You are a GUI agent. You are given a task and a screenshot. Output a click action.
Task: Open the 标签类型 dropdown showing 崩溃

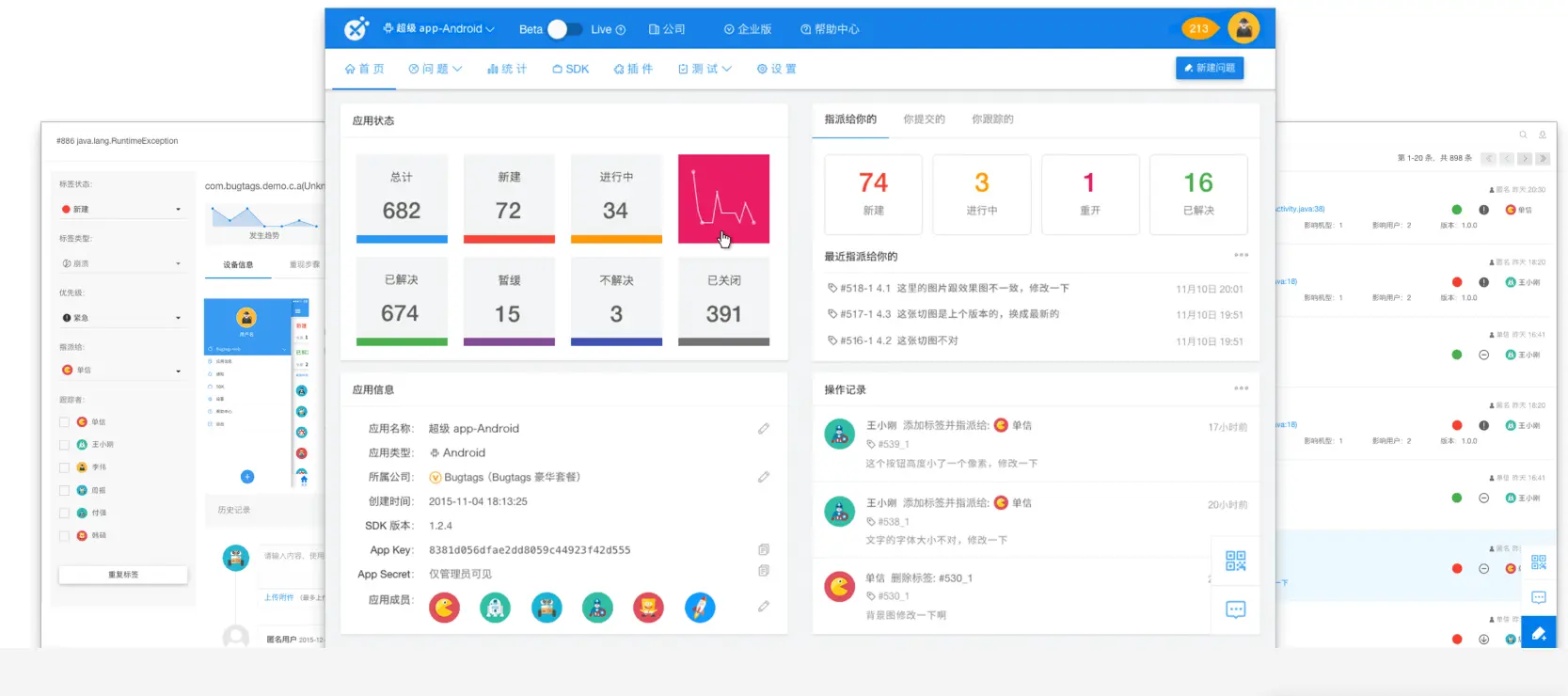point(121,263)
